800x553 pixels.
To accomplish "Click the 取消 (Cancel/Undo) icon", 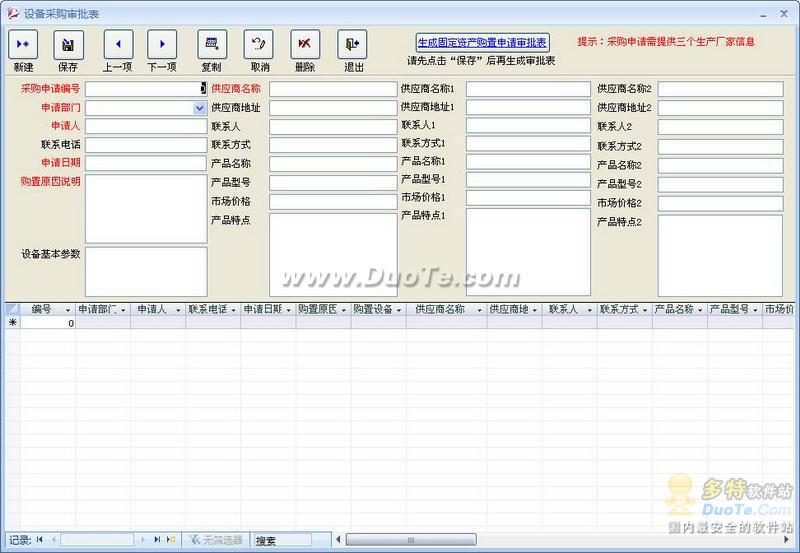I will pyautogui.click(x=258, y=44).
